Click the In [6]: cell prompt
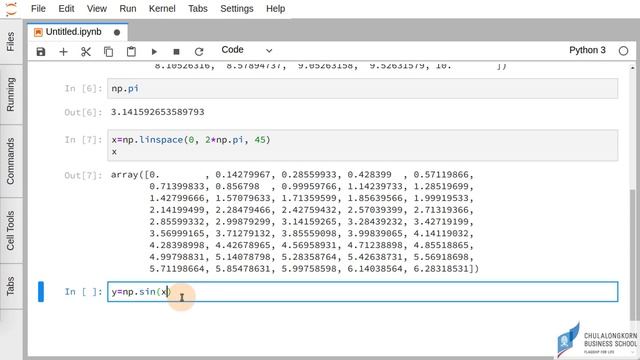Viewport: 640px width, 360px height. click(x=83, y=89)
